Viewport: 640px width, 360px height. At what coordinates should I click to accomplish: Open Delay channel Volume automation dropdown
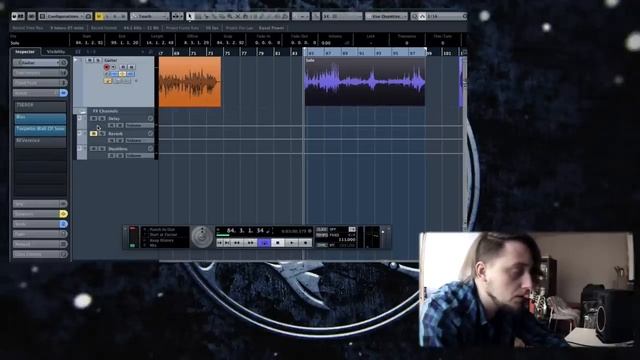point(140,125)
